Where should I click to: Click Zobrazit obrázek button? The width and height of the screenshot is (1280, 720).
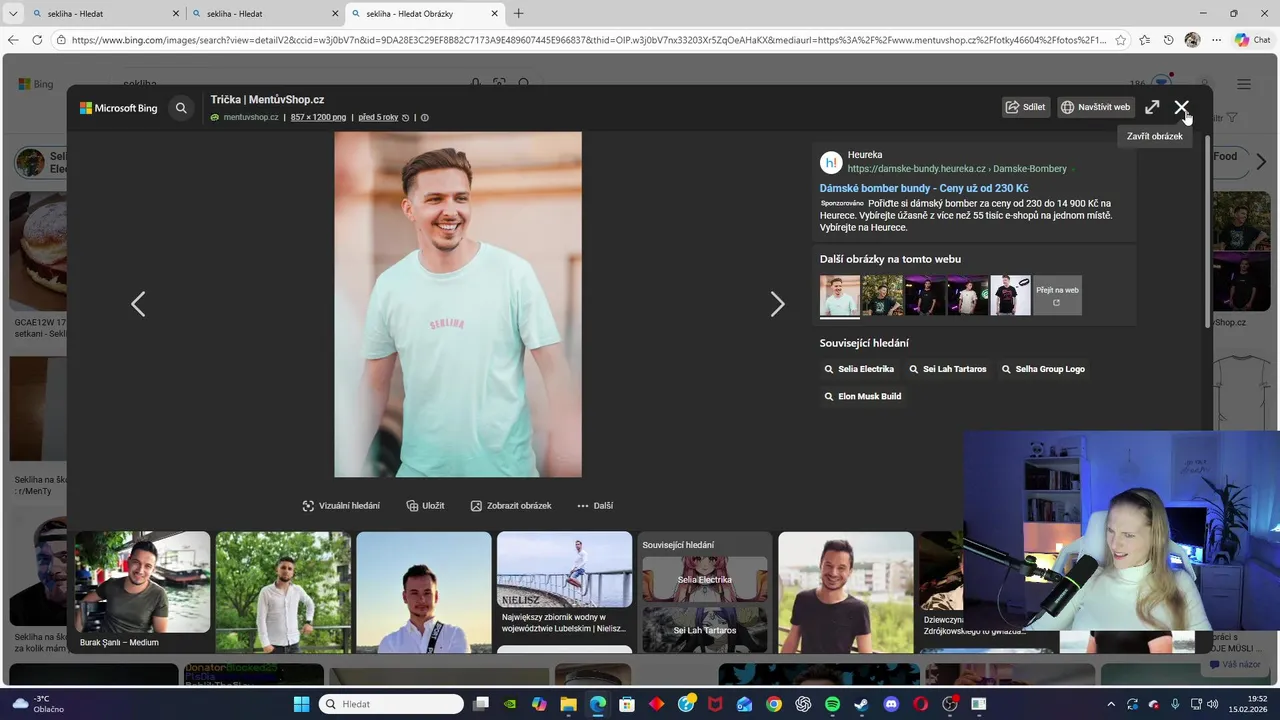511,506
